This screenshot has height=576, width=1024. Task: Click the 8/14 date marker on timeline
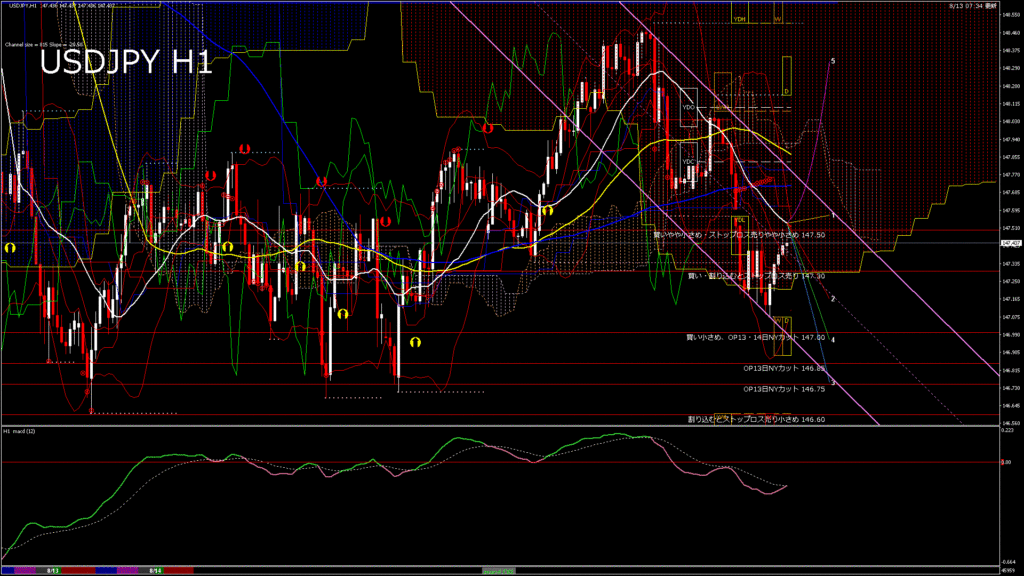click(x=156, y=571)
